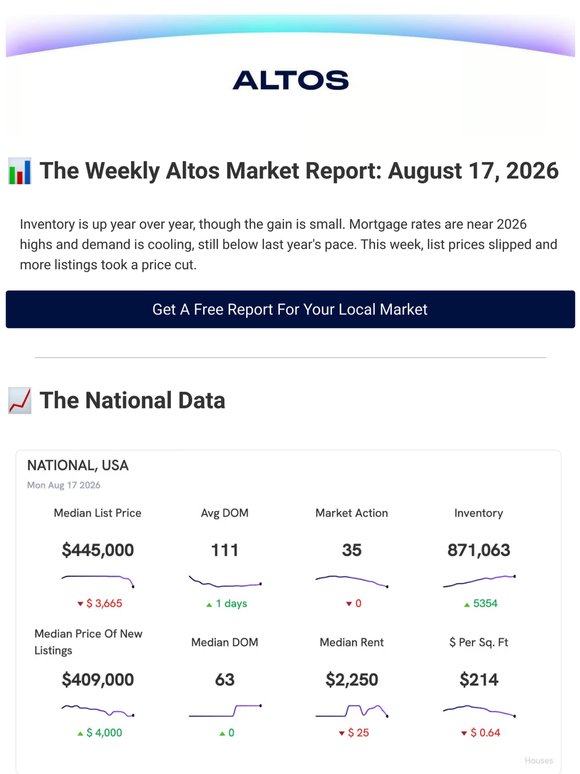Viewport: 580px width, 774px height.
Task: Click the red down arrow next to $ 25
Action: [341, 733]
